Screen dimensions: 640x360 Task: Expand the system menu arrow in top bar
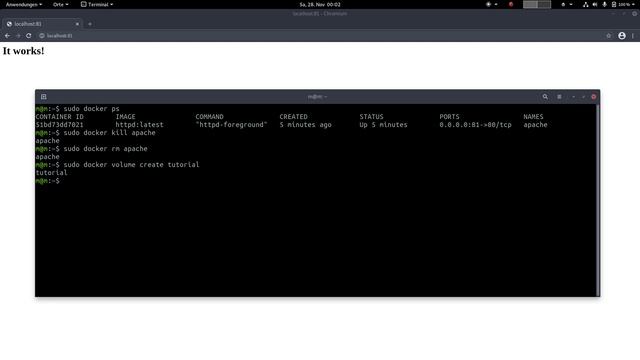(633, 4)
